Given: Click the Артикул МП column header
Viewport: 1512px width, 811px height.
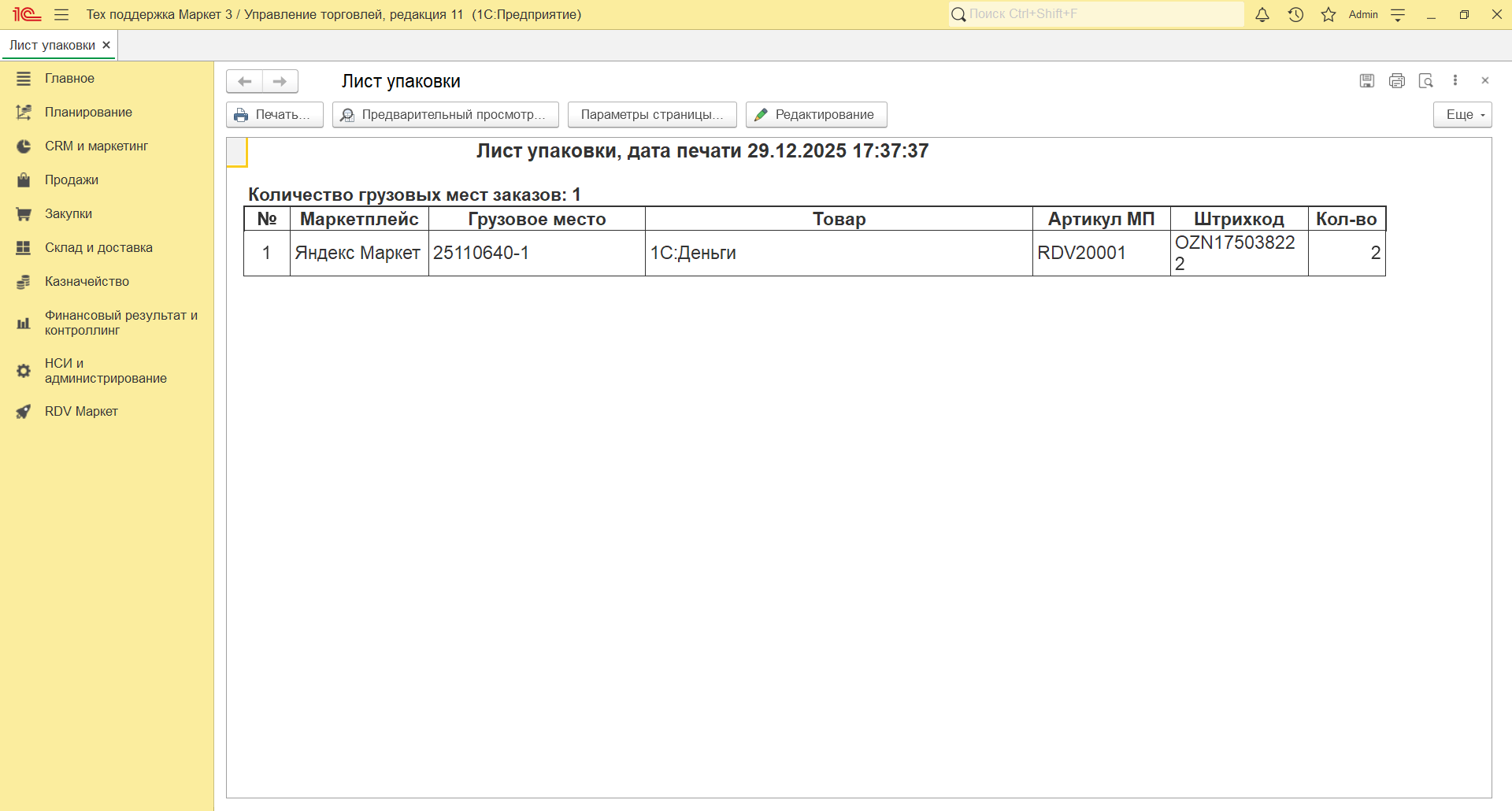Looking at the screenshot, I should (1102, 219).
